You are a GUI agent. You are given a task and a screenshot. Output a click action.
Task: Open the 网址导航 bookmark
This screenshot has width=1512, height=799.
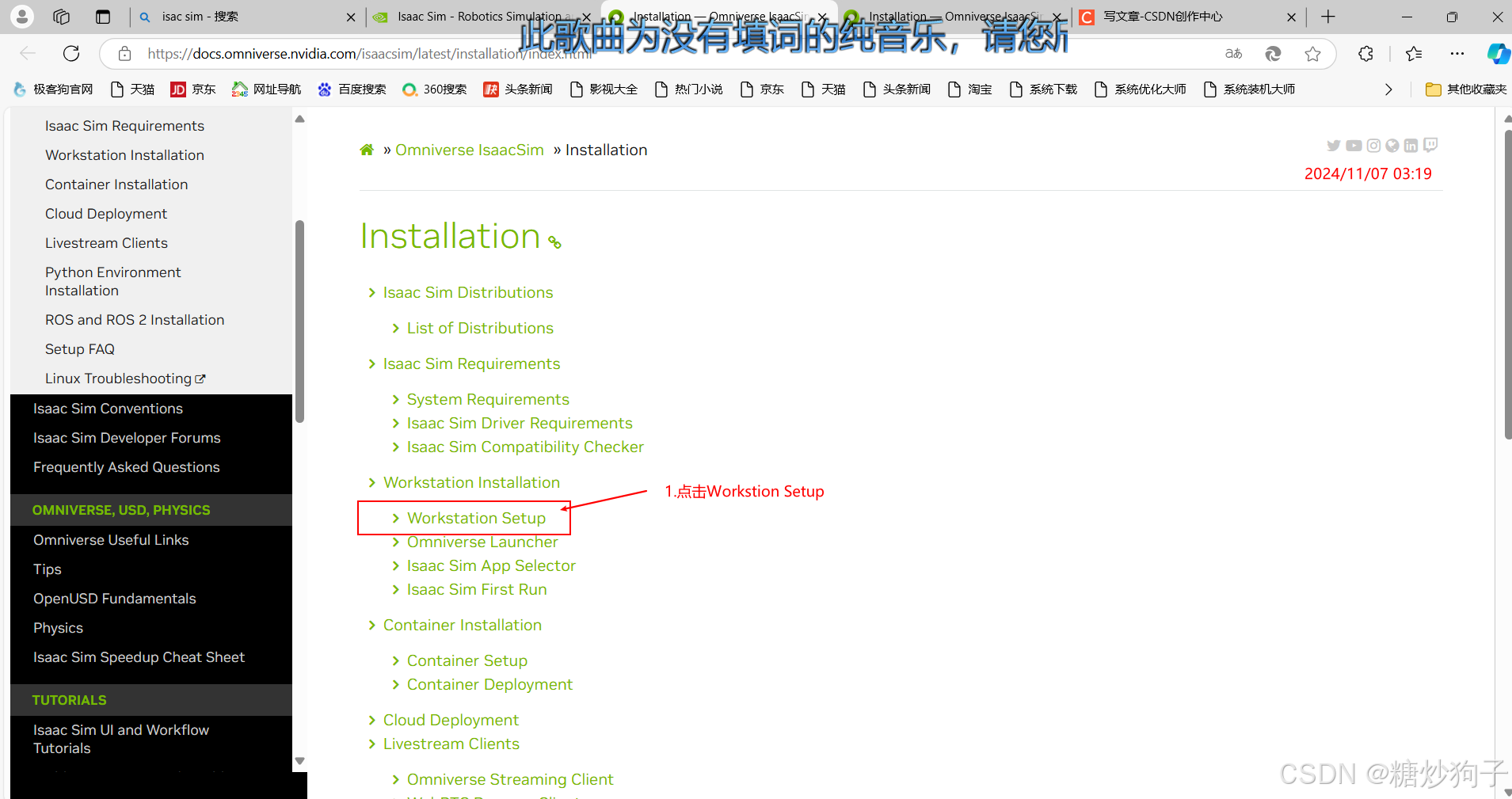[x=266, y=89]
